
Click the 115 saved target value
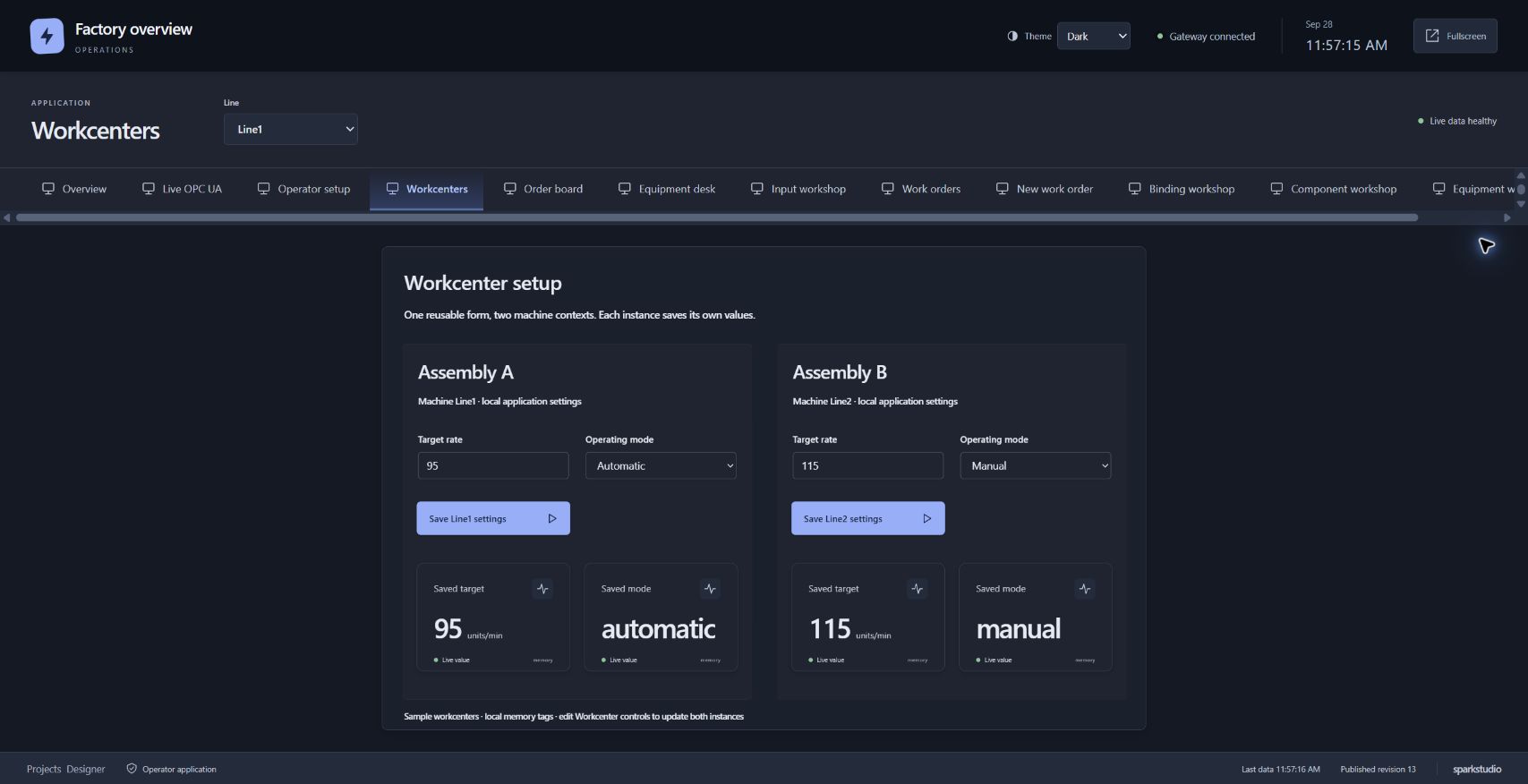coord(830,628)
